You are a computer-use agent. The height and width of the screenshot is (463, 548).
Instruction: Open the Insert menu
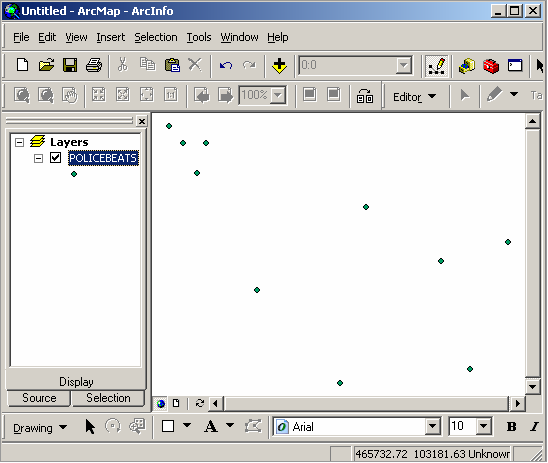(x=110, y=37)
